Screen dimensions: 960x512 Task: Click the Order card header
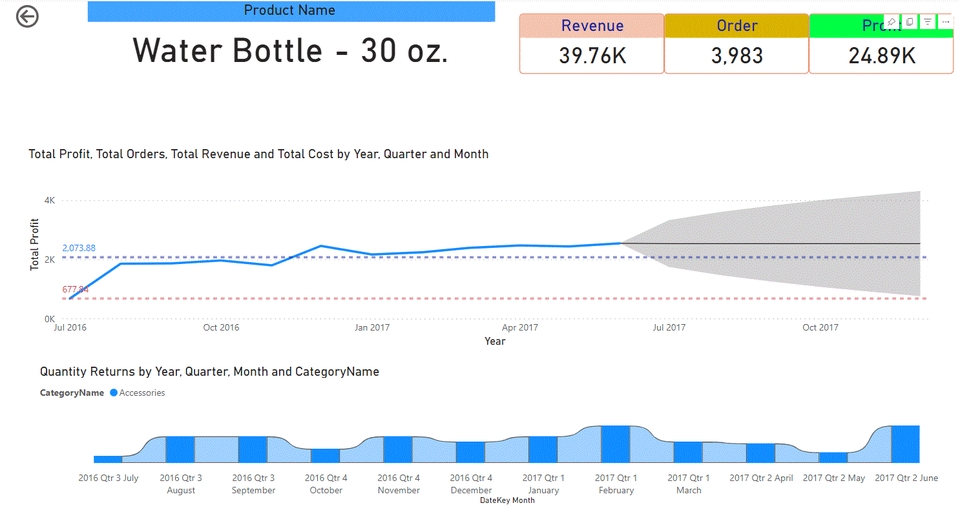point(737,27)
